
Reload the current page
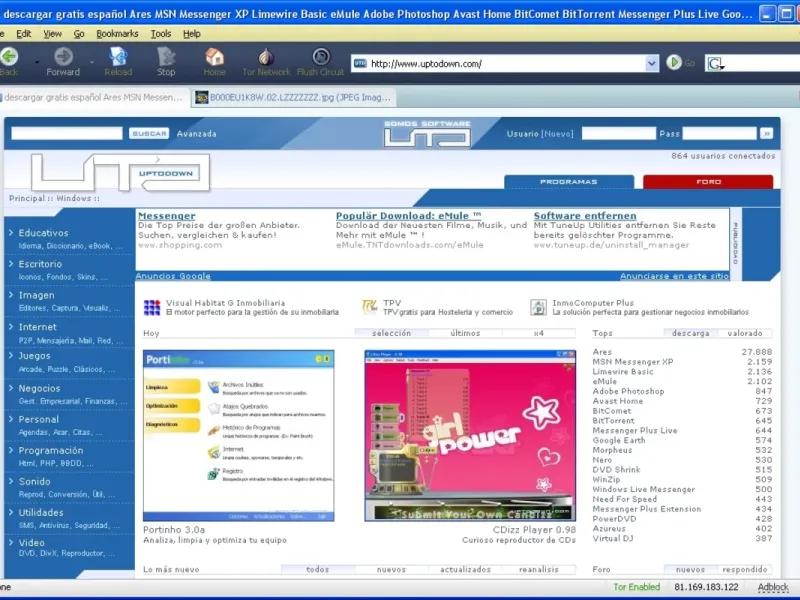(x=118, y=56)
